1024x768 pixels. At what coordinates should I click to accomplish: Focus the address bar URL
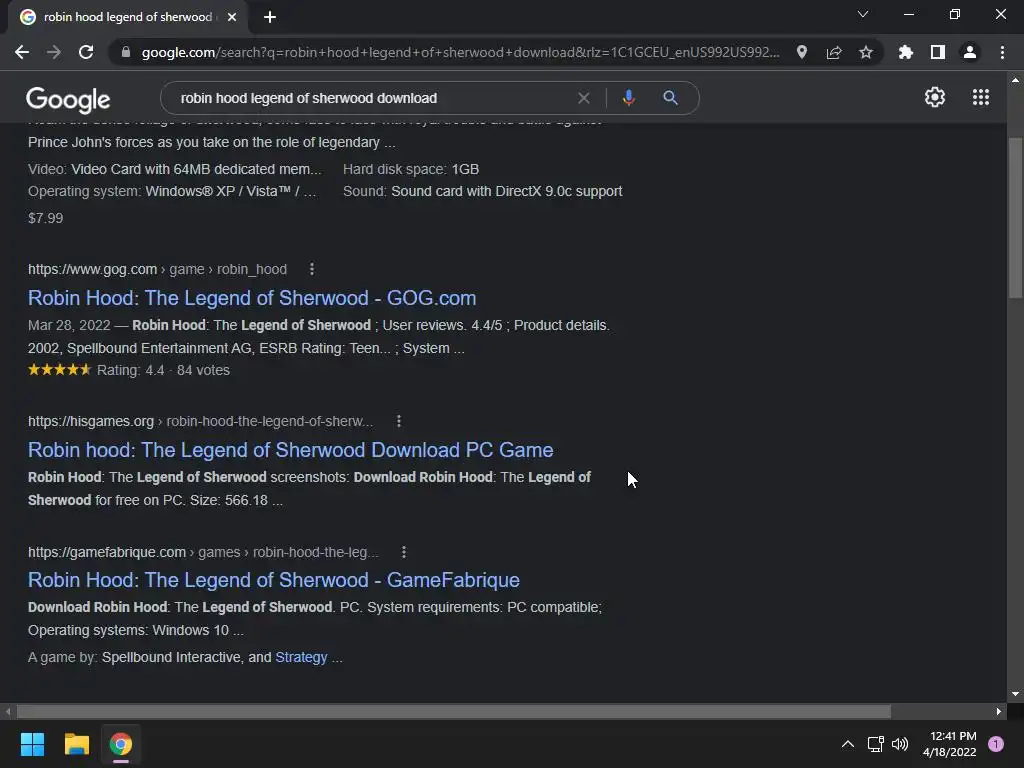tap(460, 52)
